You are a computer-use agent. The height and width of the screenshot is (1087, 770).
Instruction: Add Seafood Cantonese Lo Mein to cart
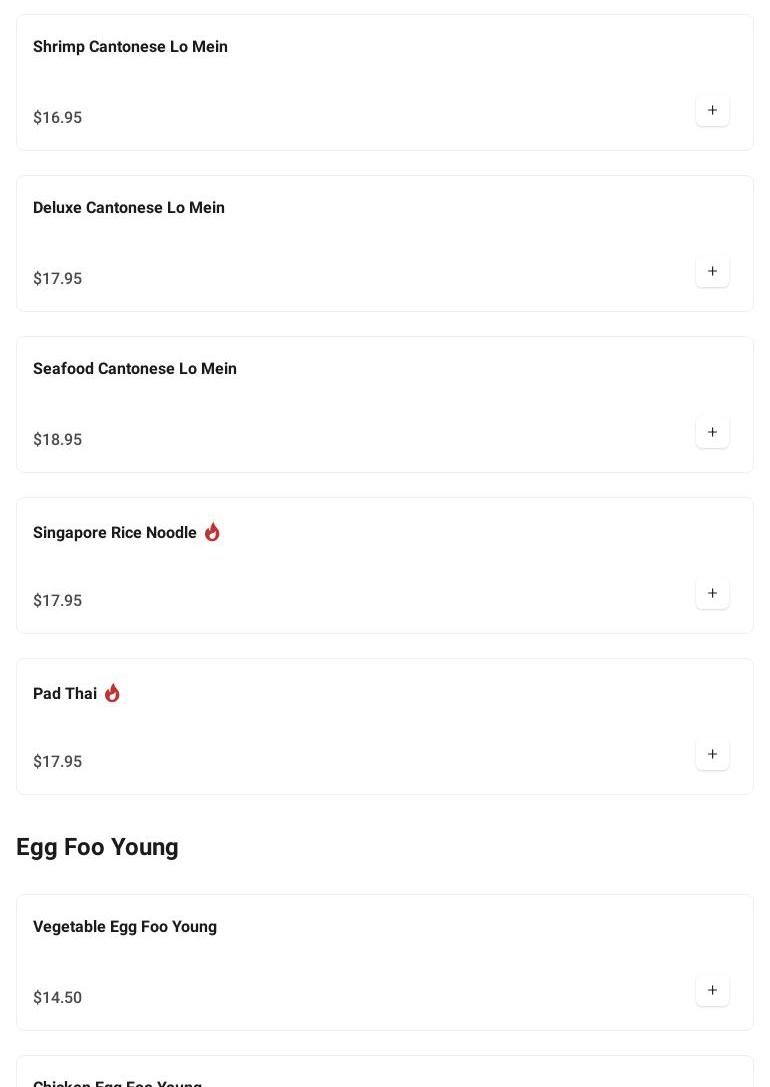coord(712,432)
